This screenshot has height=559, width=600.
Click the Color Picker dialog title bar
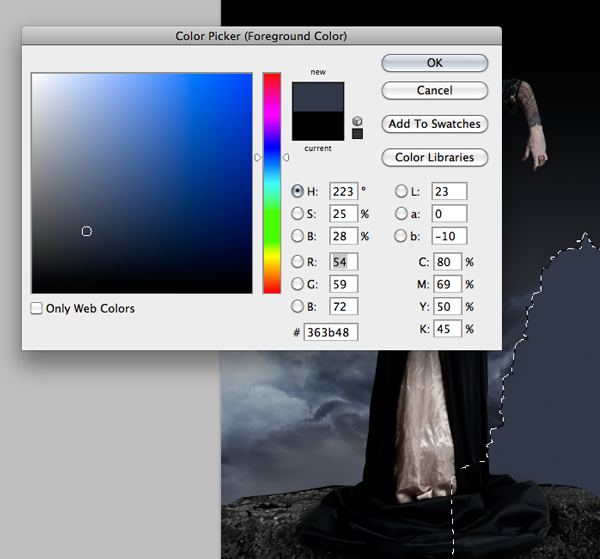tap(262, 36)
